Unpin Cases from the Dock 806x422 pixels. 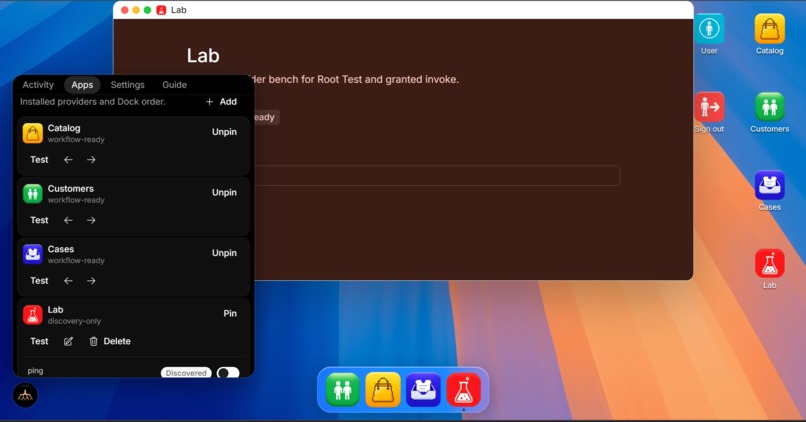[224, 253]
